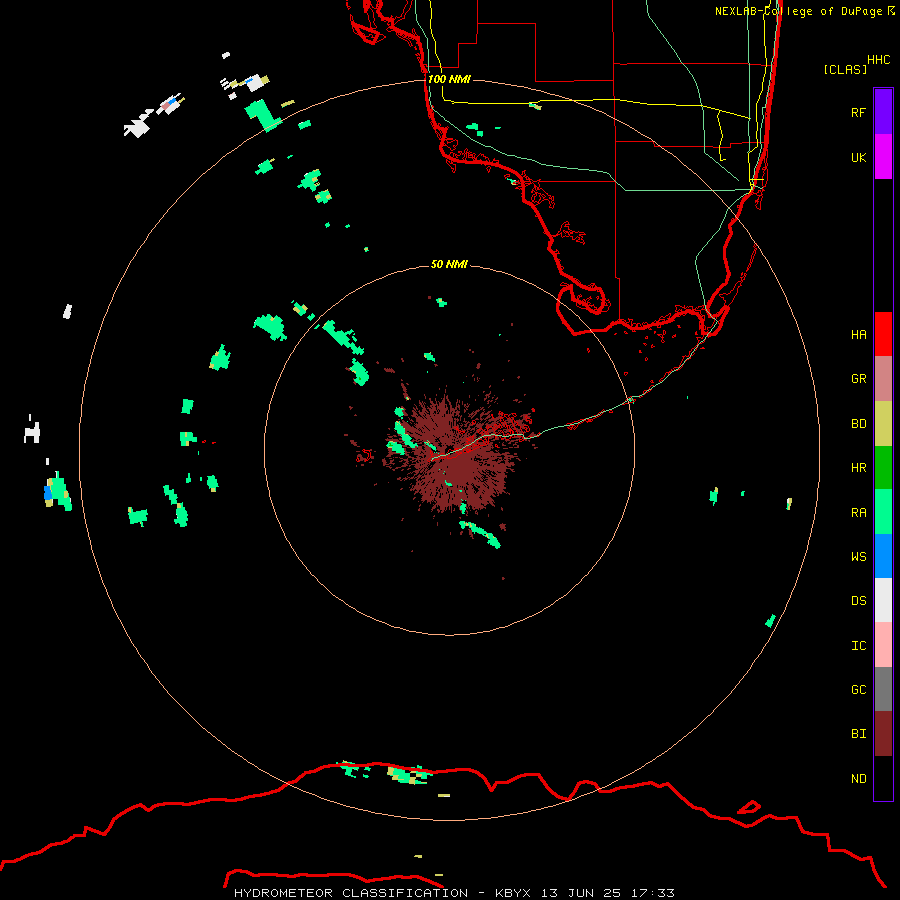The height and width of the screenshot is (900, 900).
Task: Click the BI legend label
Action: coord(858,734)
